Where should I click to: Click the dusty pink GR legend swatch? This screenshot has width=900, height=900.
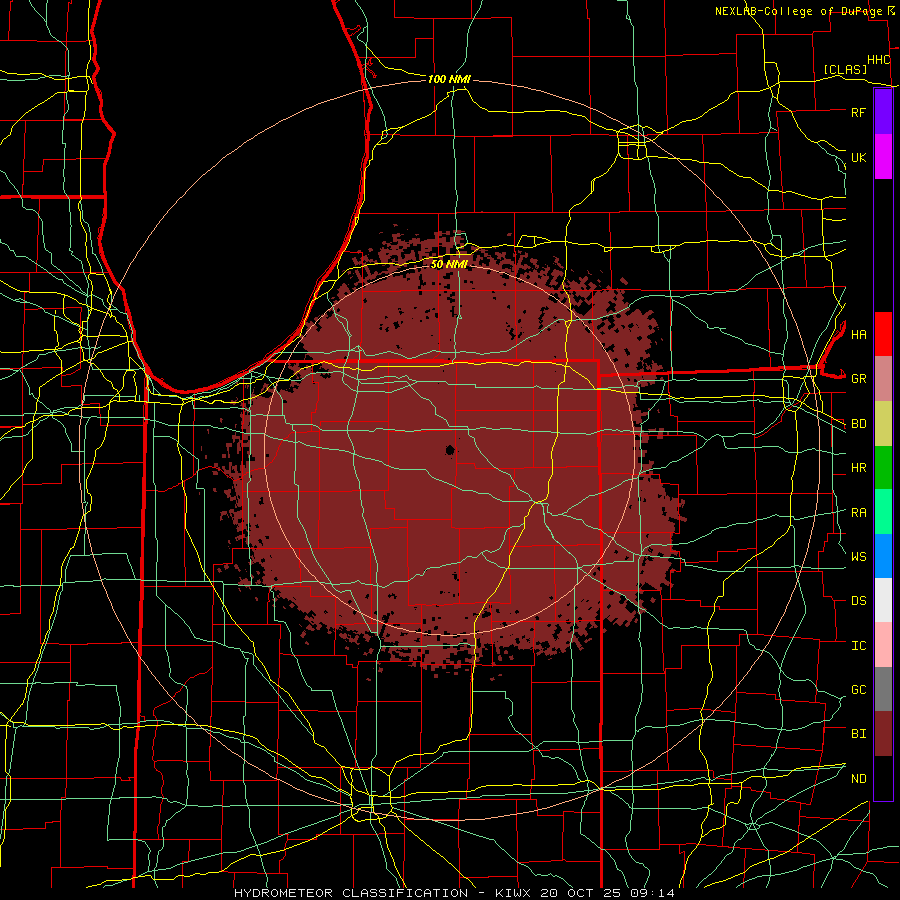883,379
